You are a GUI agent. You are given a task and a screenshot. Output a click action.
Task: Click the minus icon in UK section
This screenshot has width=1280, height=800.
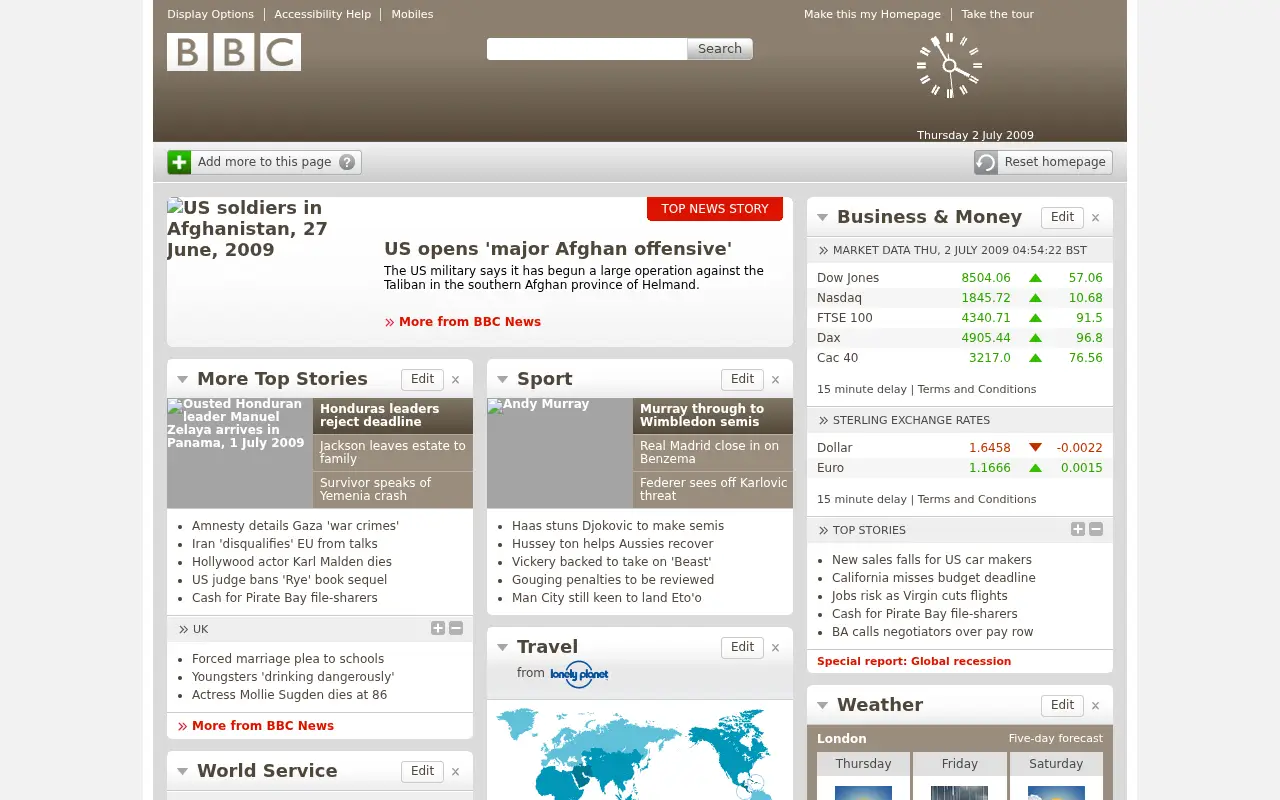(456, 628)
